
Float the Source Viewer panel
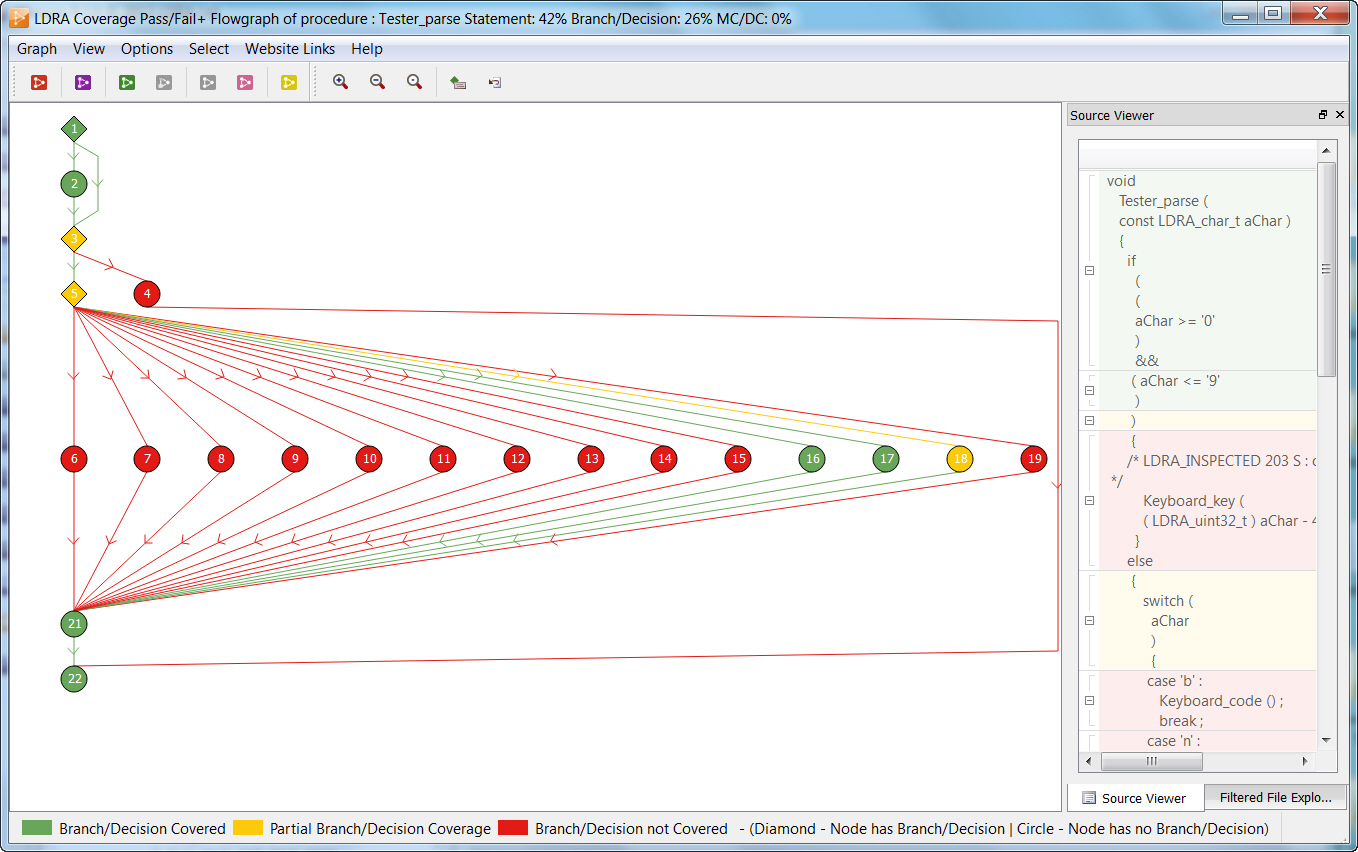click(1323, 115)
